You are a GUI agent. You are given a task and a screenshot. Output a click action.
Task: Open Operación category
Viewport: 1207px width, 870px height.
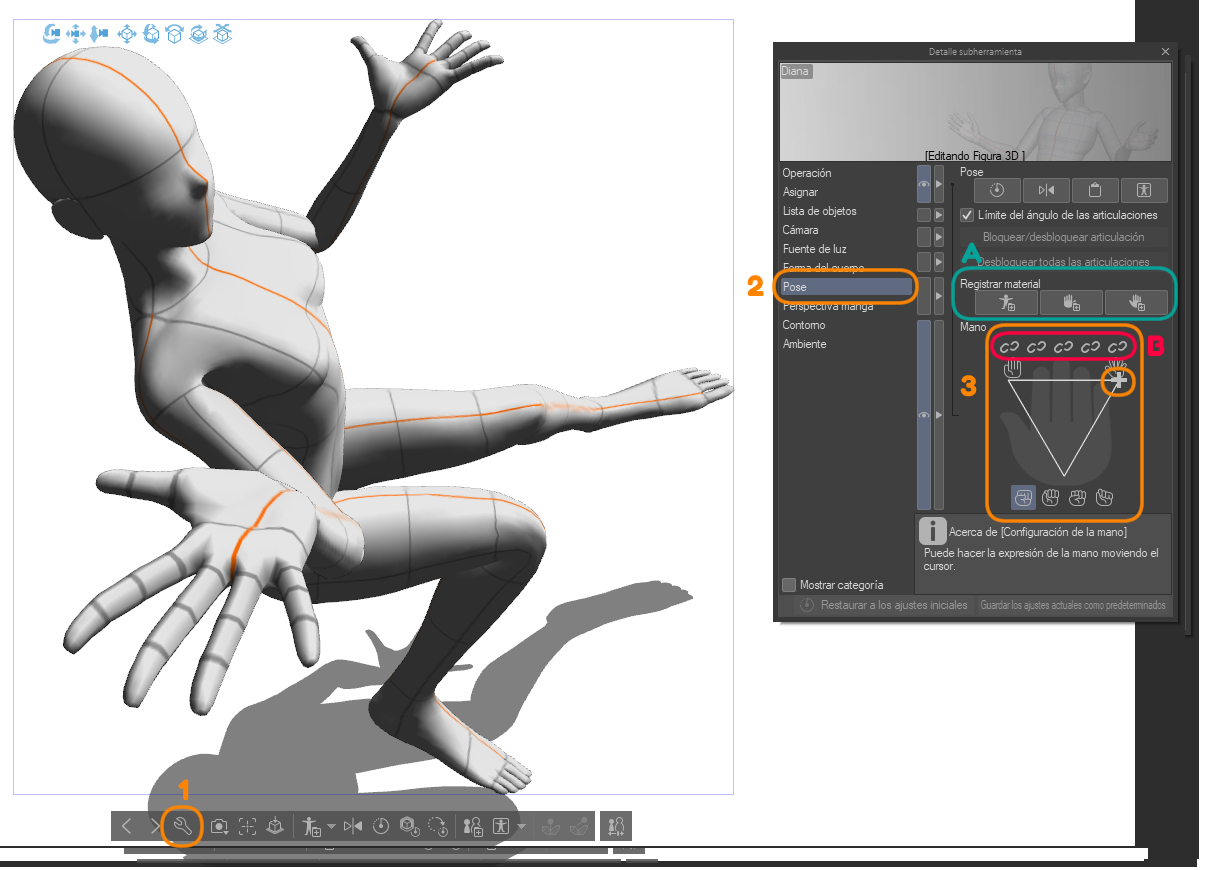click(807, 173)
